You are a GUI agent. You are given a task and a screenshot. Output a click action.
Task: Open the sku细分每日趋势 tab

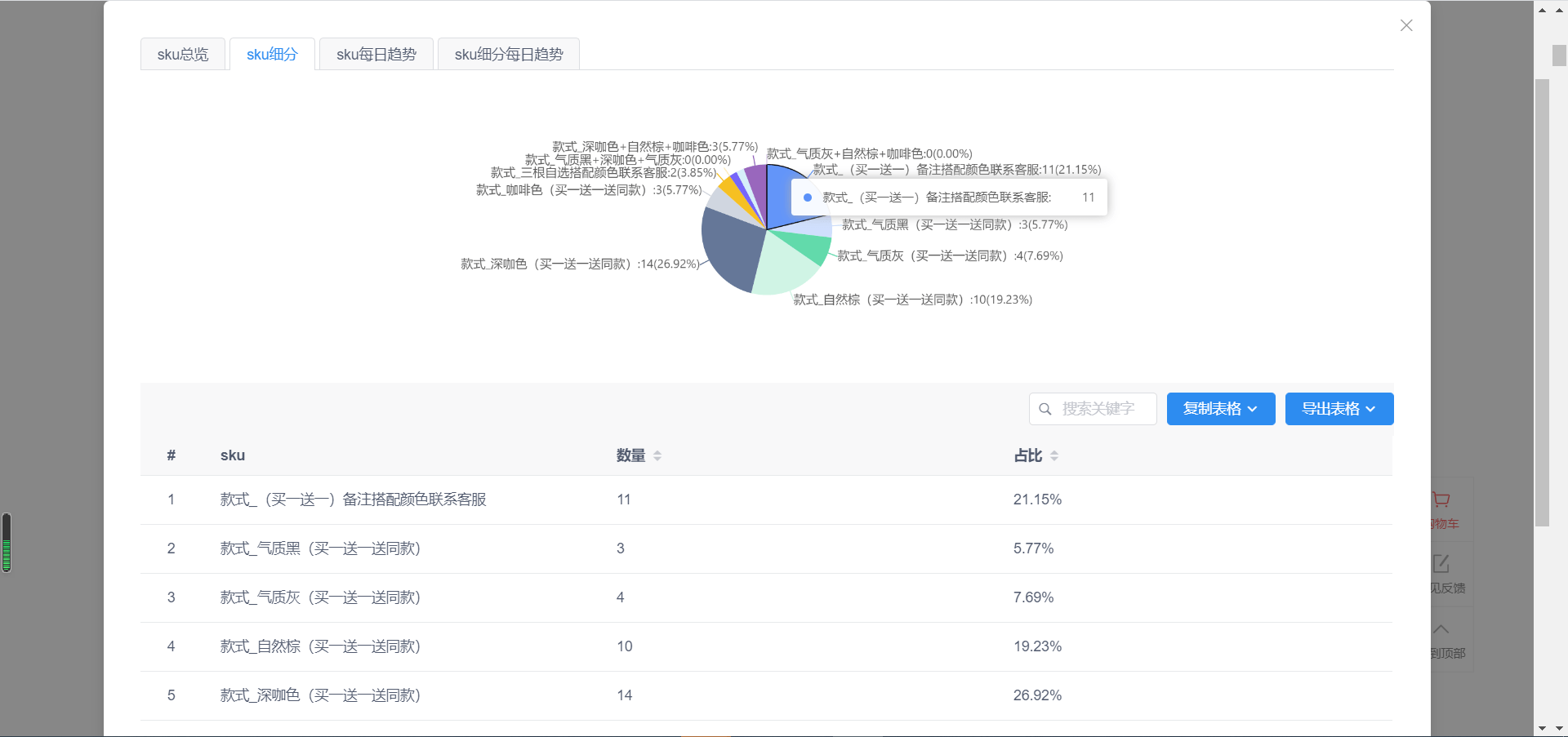tap(508, 54)
